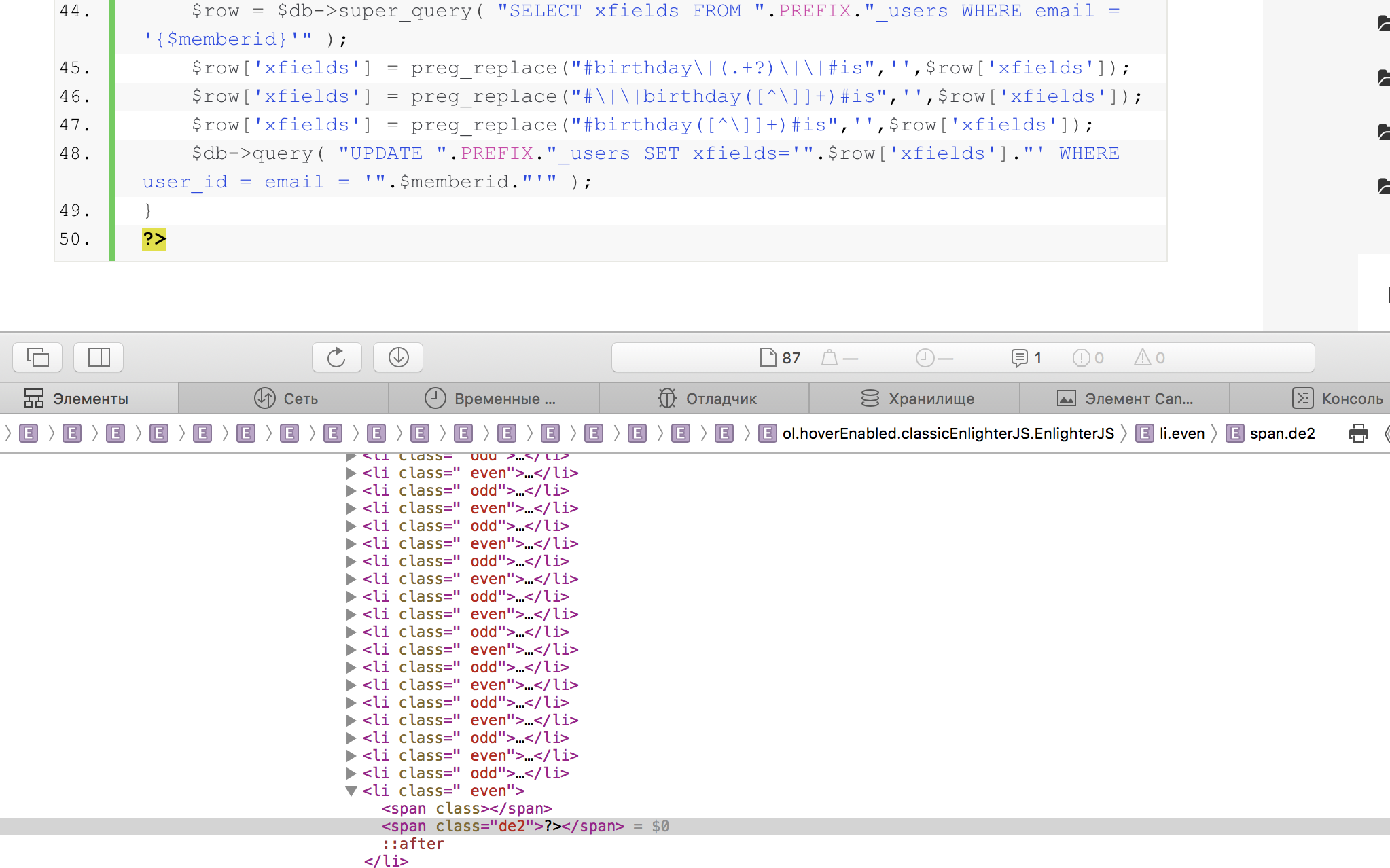1390x868 pixels.
Task: Click line number 44. in code listing
Action: [75, 11]
